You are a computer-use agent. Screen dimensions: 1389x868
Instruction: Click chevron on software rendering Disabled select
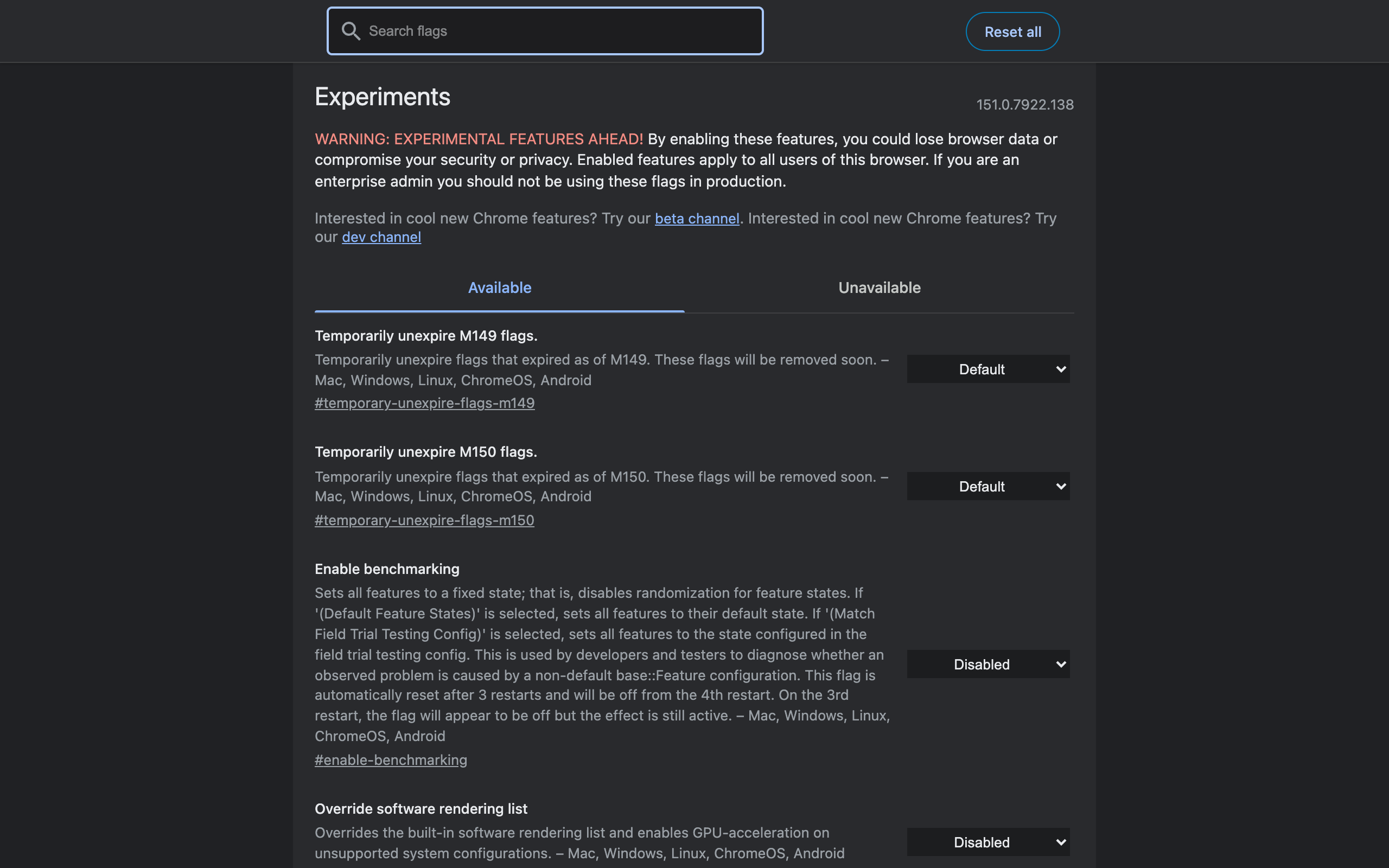click(1061, 842)
